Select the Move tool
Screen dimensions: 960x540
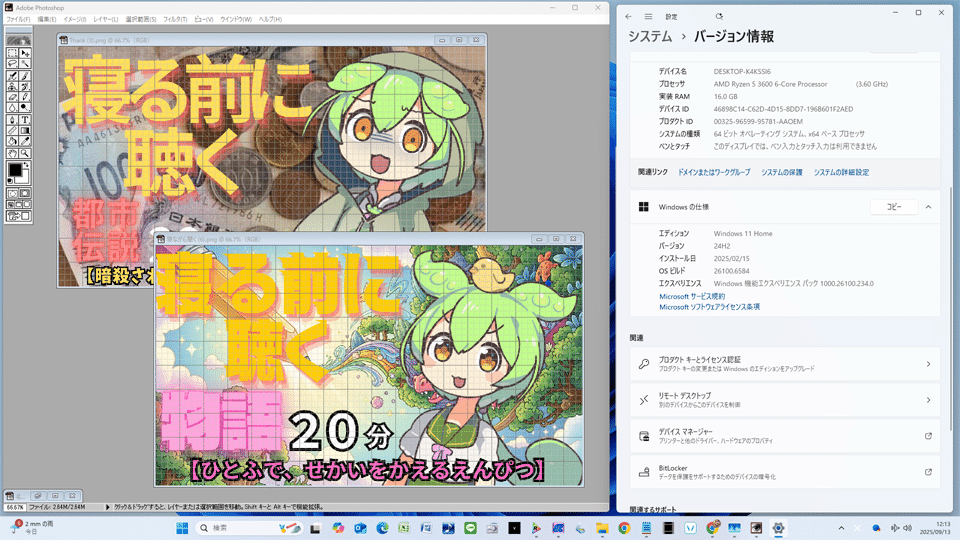point(25,53)
